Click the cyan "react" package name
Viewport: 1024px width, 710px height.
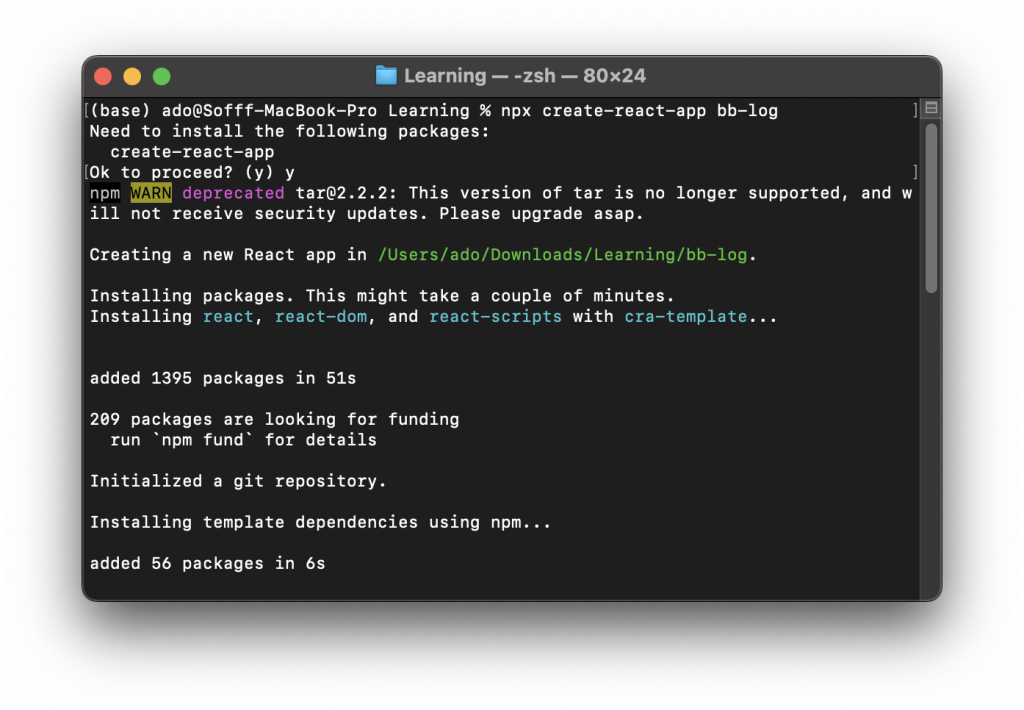click(228, 317)
